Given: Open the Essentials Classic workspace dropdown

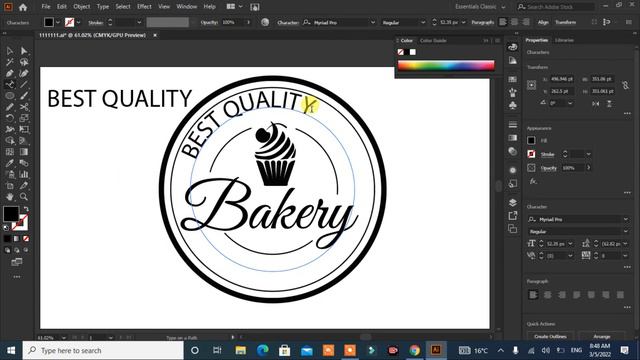Looking at the screenshot, I should (480, 7).
